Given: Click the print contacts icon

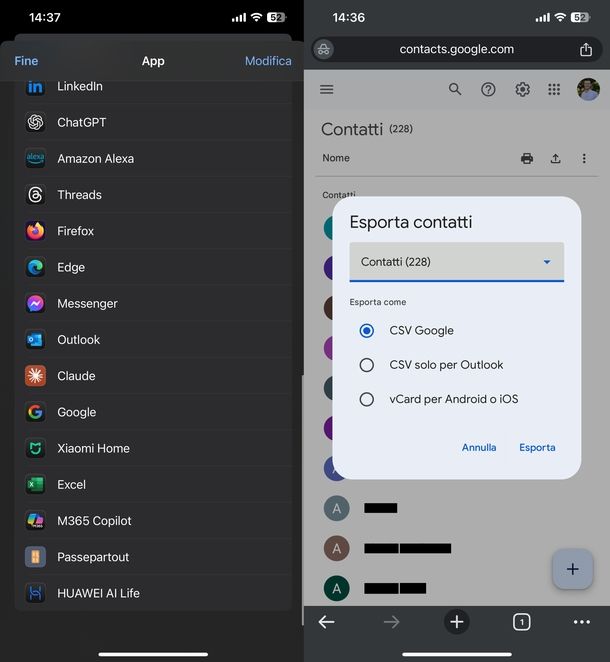Looking at the screenshot, I should click(527, 159).
